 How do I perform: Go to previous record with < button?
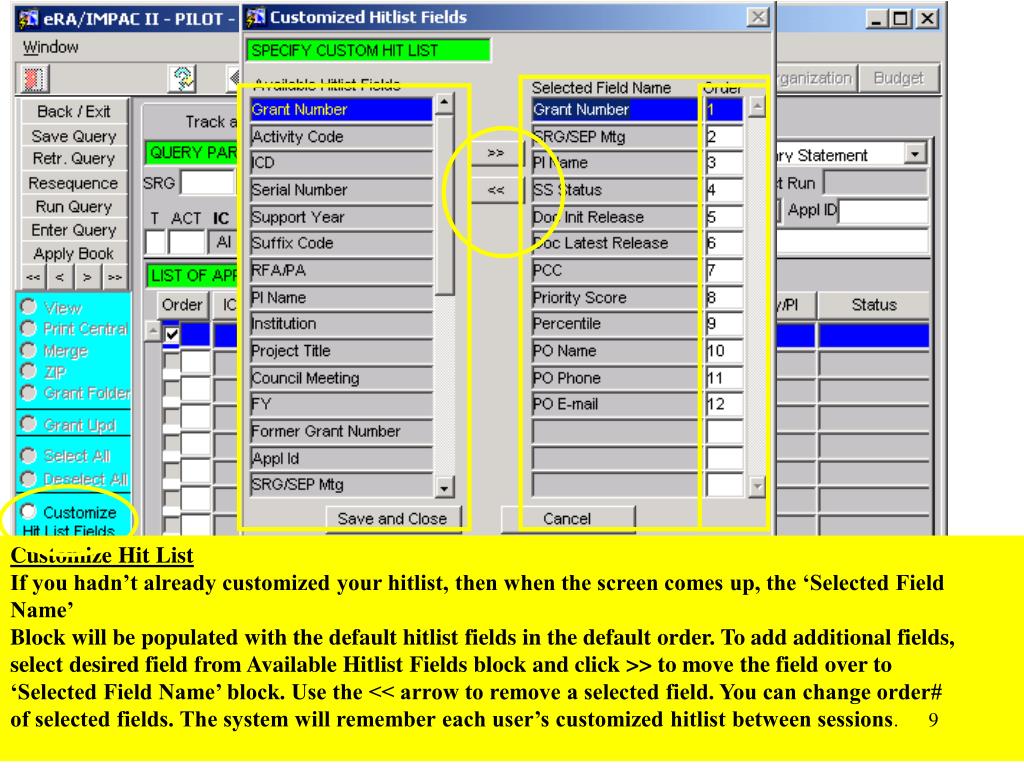[x=60, y=278]
